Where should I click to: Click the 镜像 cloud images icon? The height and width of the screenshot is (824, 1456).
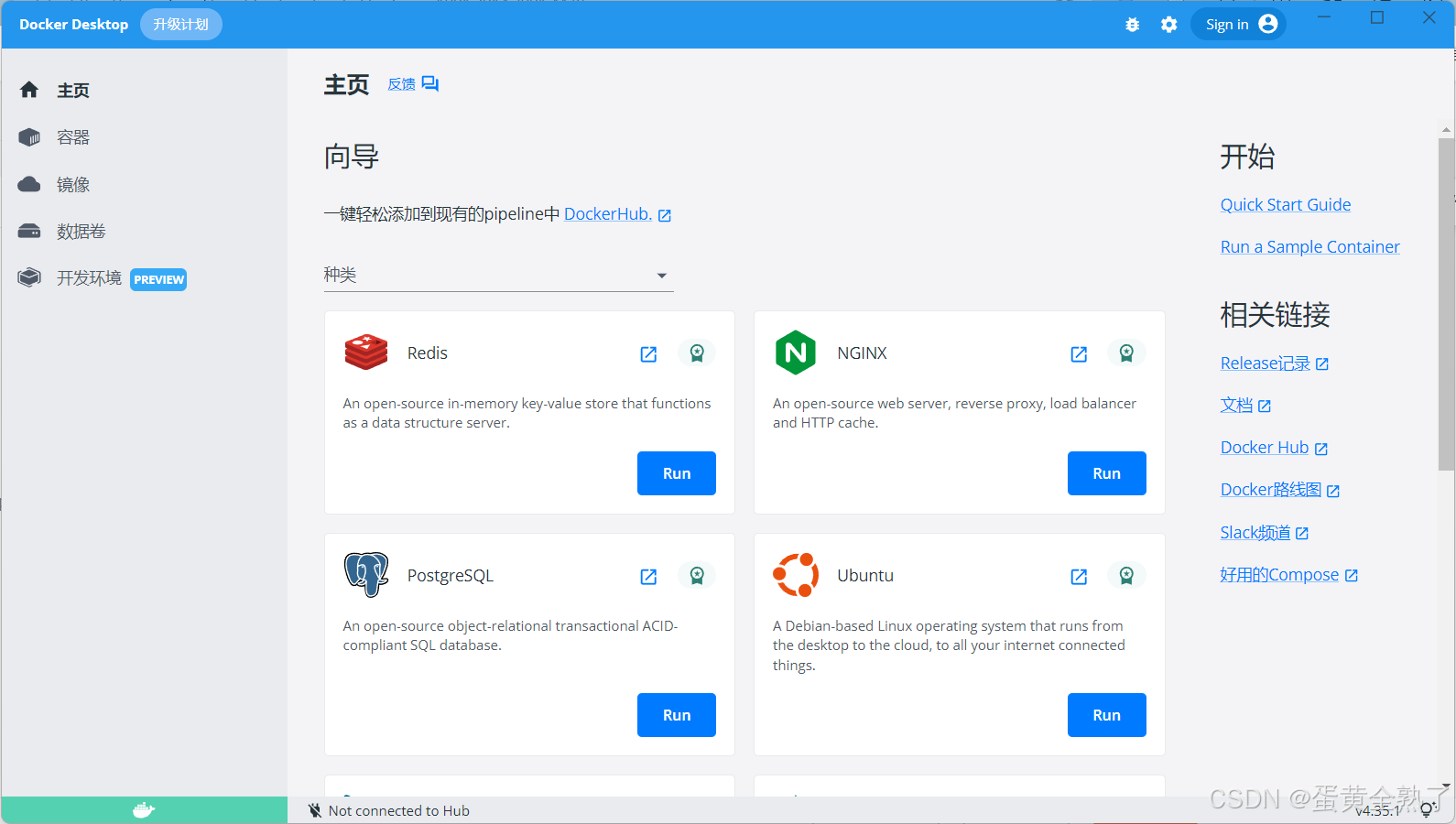click(29, 184)
